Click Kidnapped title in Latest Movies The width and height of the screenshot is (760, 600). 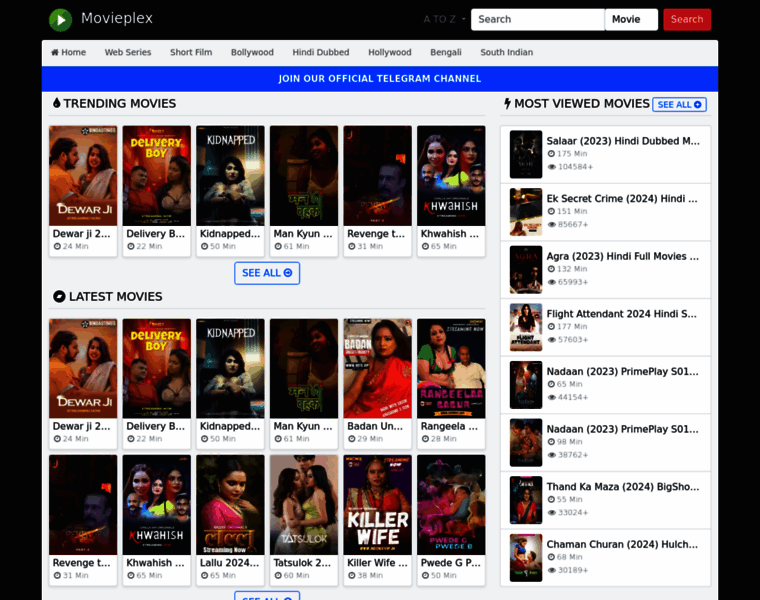coord(230,426)
